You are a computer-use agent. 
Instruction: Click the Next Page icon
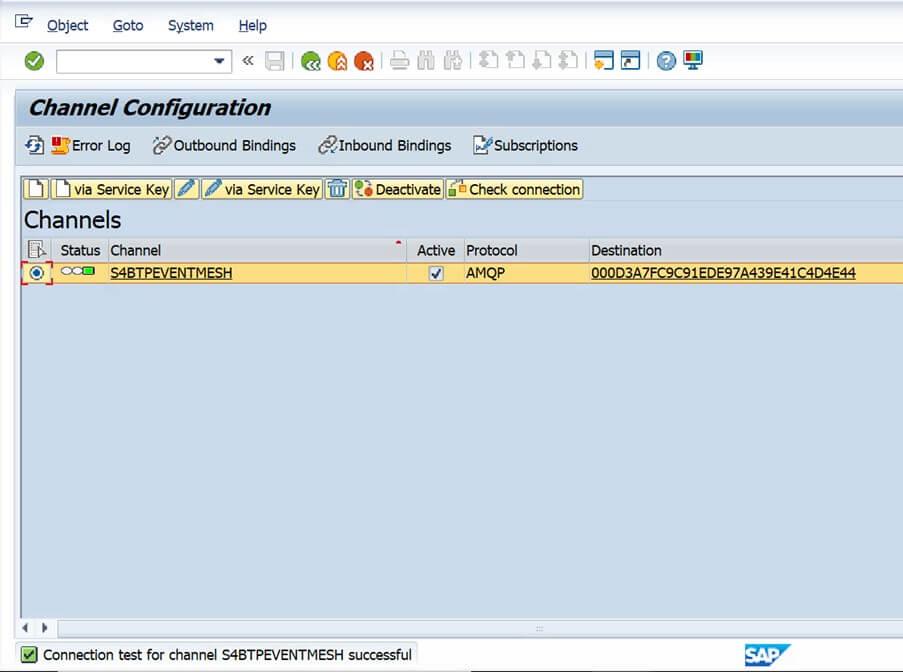pyautogui.click(x=541, y=60)
